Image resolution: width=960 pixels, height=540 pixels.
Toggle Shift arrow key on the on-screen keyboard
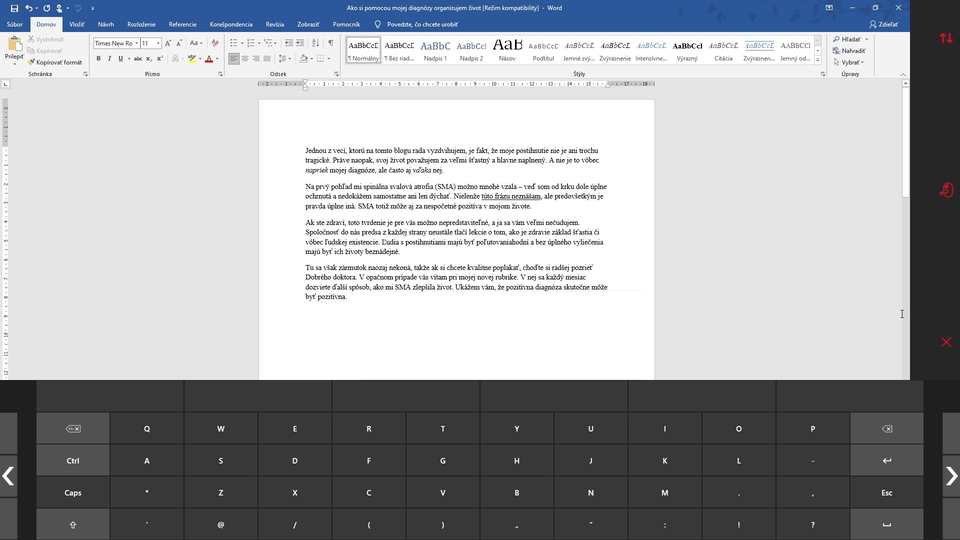click(x=73, y=525)
